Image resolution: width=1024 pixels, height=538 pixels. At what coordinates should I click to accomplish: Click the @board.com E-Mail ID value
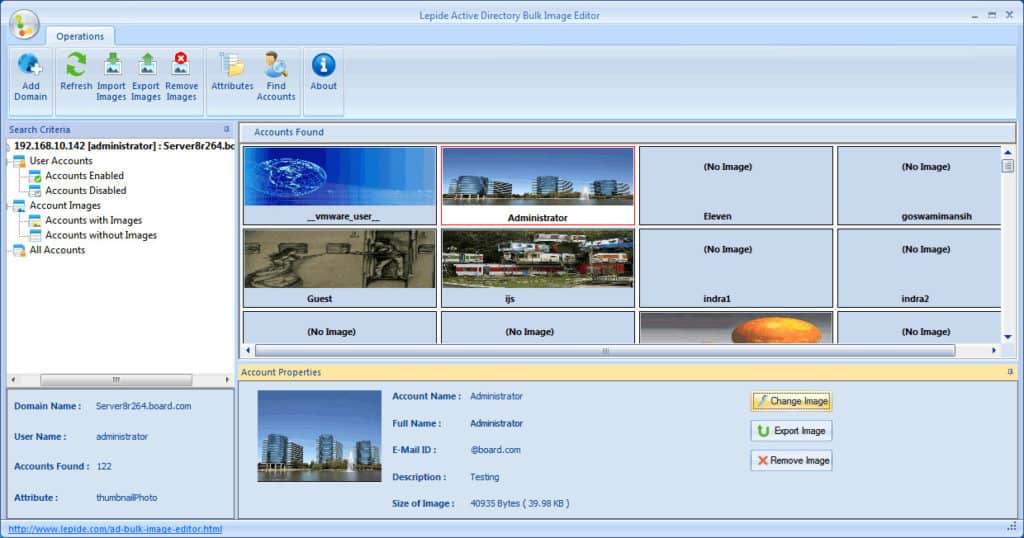point(495,450)
